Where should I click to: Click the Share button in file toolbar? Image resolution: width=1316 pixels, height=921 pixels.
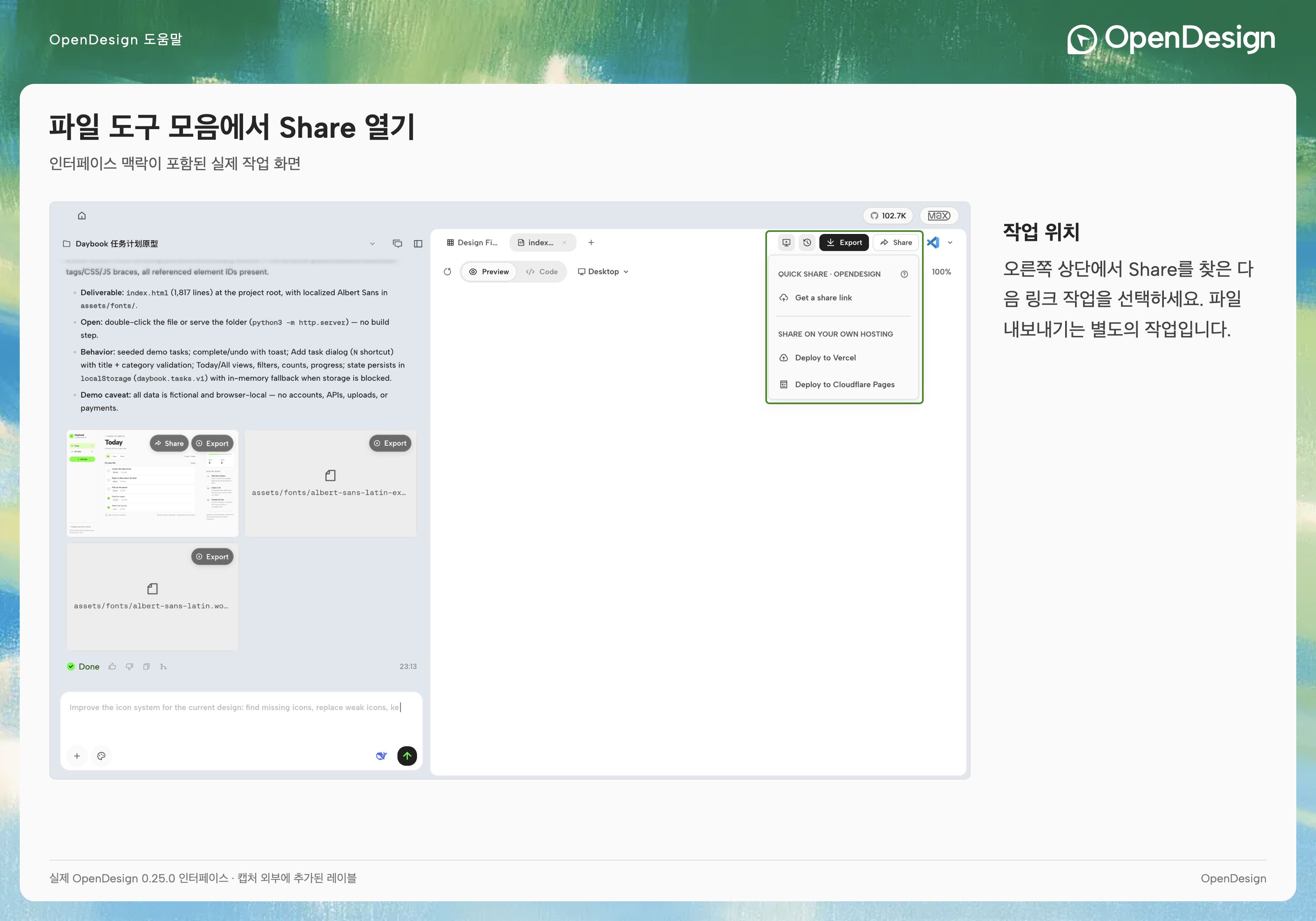click(x=896, y=243)
